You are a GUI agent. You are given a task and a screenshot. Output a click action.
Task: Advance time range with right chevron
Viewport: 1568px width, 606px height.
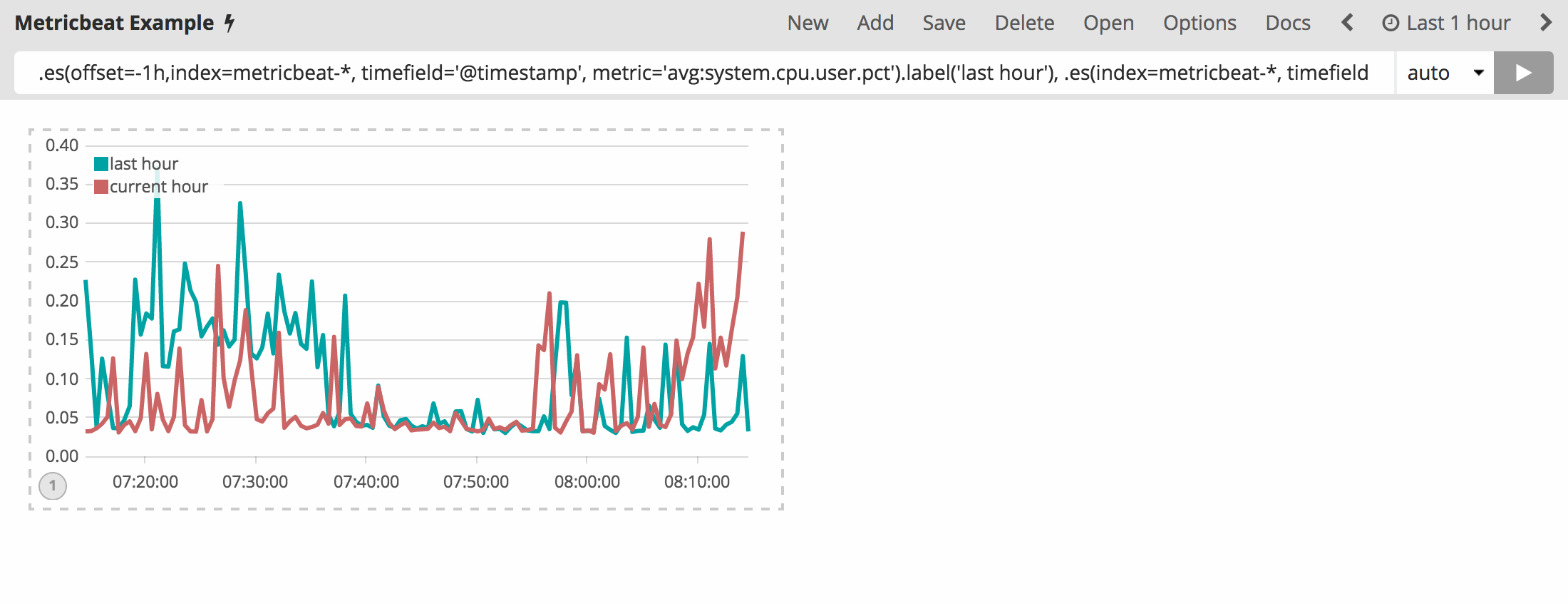point(1545,23)
